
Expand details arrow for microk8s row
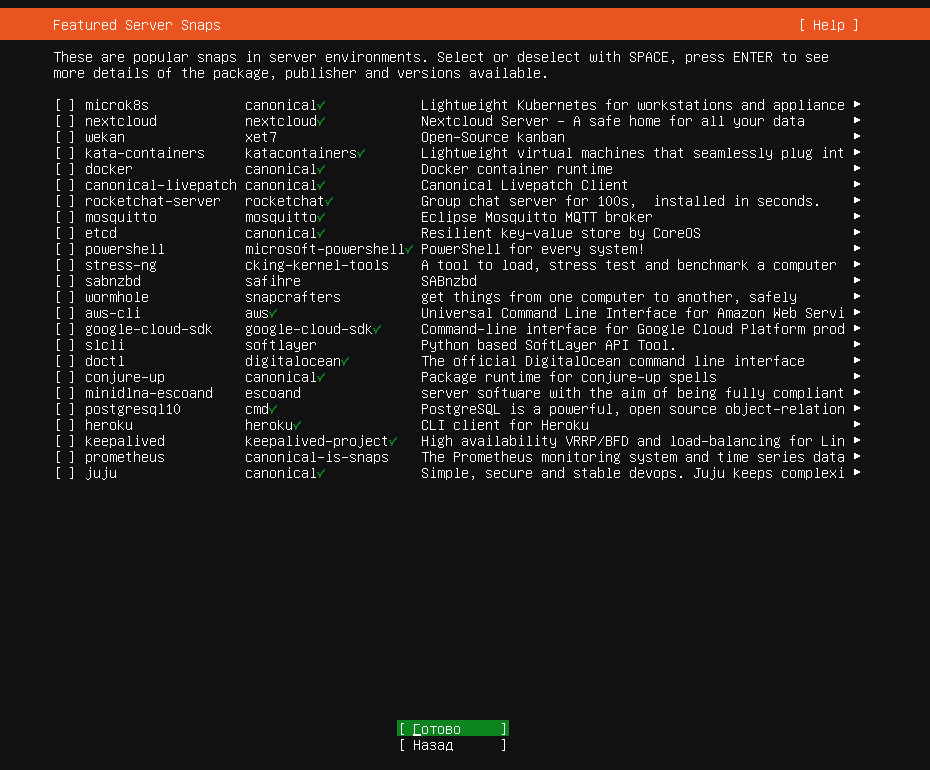point(856,104)
